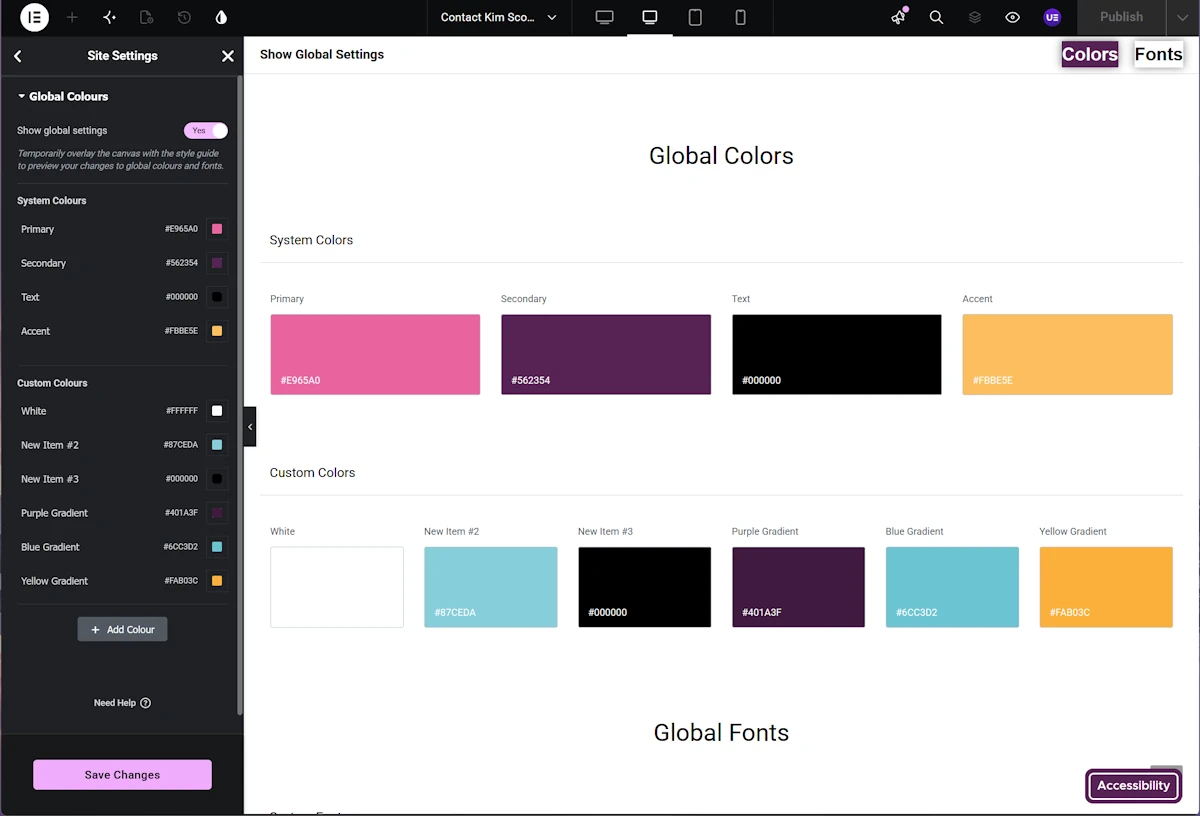The height and width of the screenshot is (816, 1200).
Task: Select the #FAB03C Yellow Gradient card
Action: (x=1106, y=587)
